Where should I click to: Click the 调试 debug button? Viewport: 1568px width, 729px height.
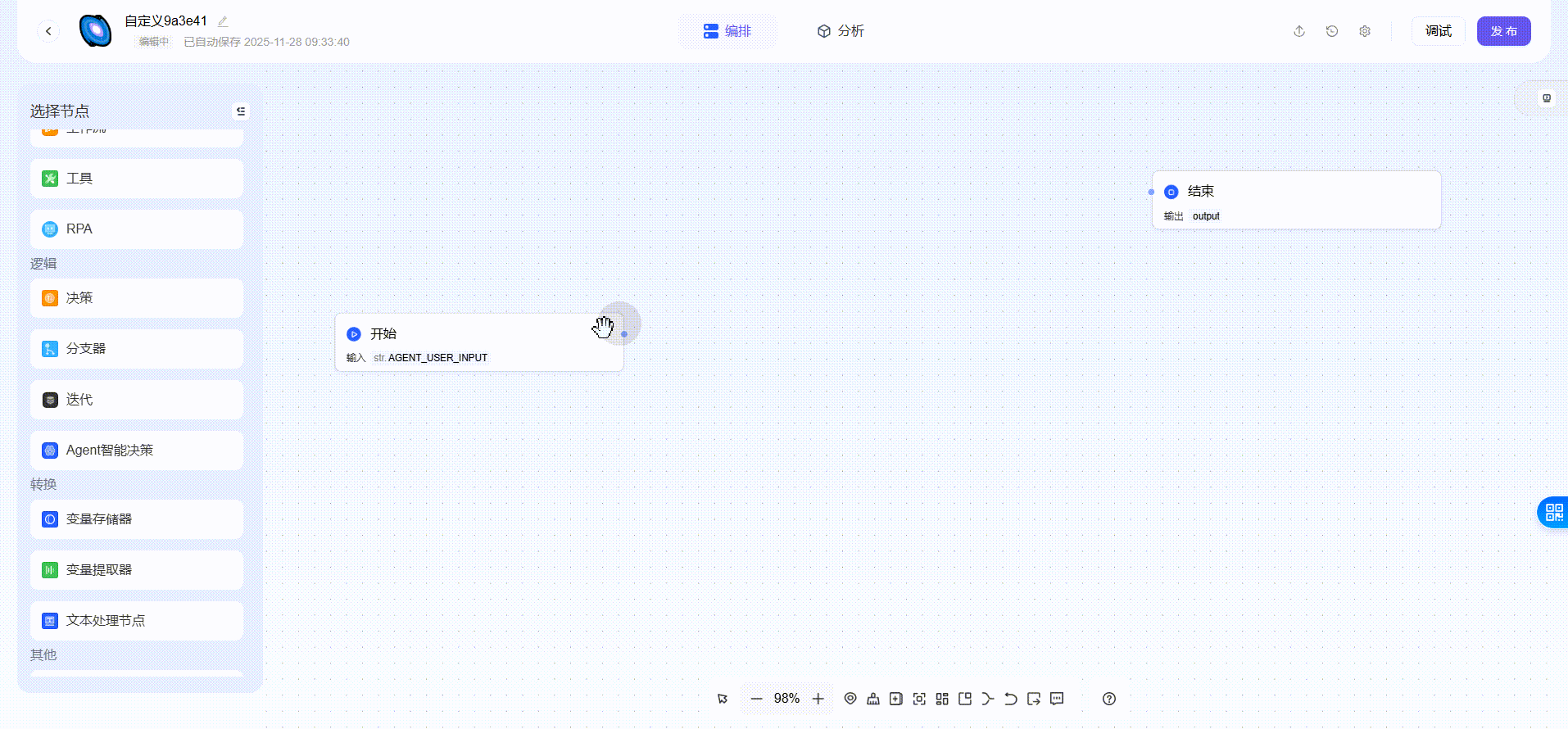[1438, 31]
